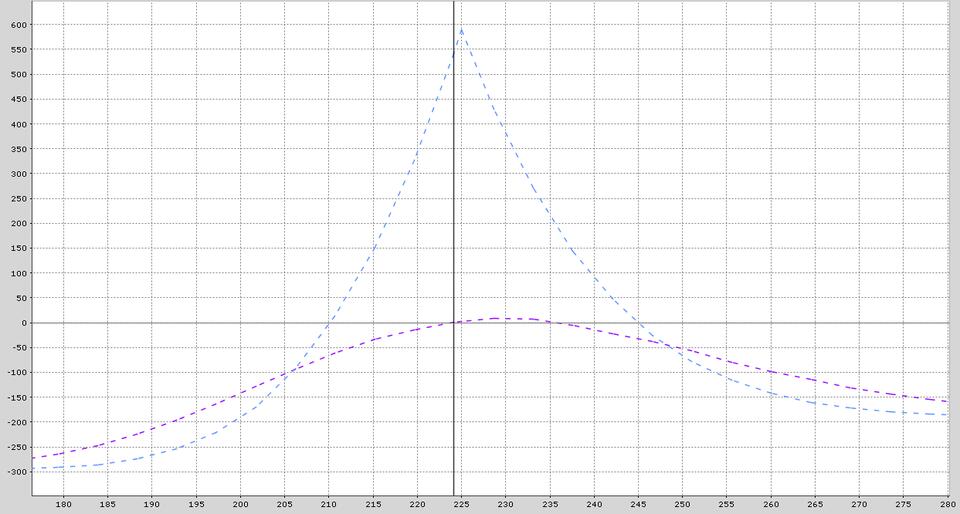Click the 230 price label on the bottom axis

tap(506, 504)
